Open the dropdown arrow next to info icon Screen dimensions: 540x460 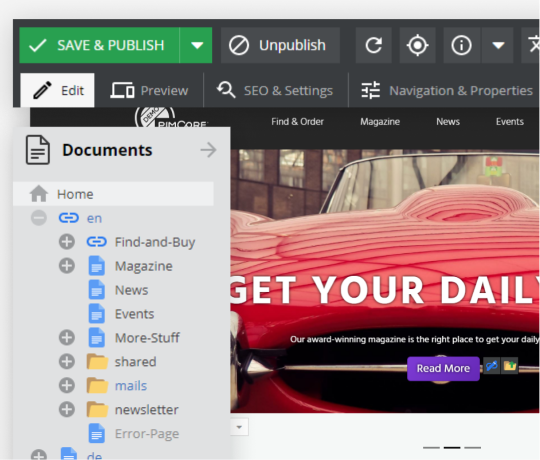[498, 45]
